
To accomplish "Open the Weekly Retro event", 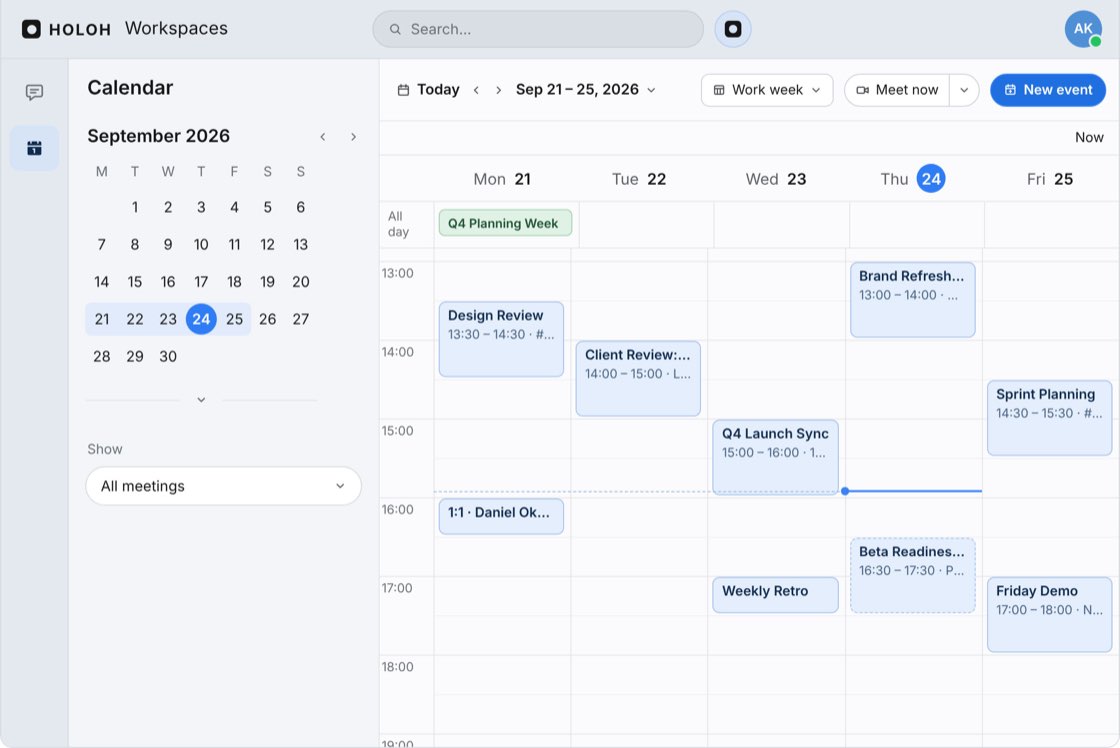I will (775, 594).
